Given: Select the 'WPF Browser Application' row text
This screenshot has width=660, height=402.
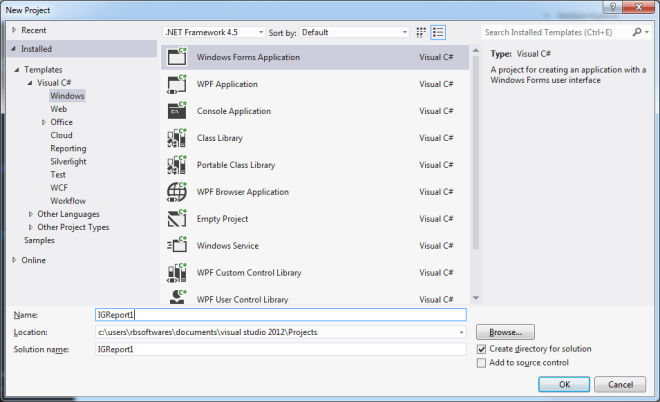Looking at the screenshot, I should click(243, 192).
